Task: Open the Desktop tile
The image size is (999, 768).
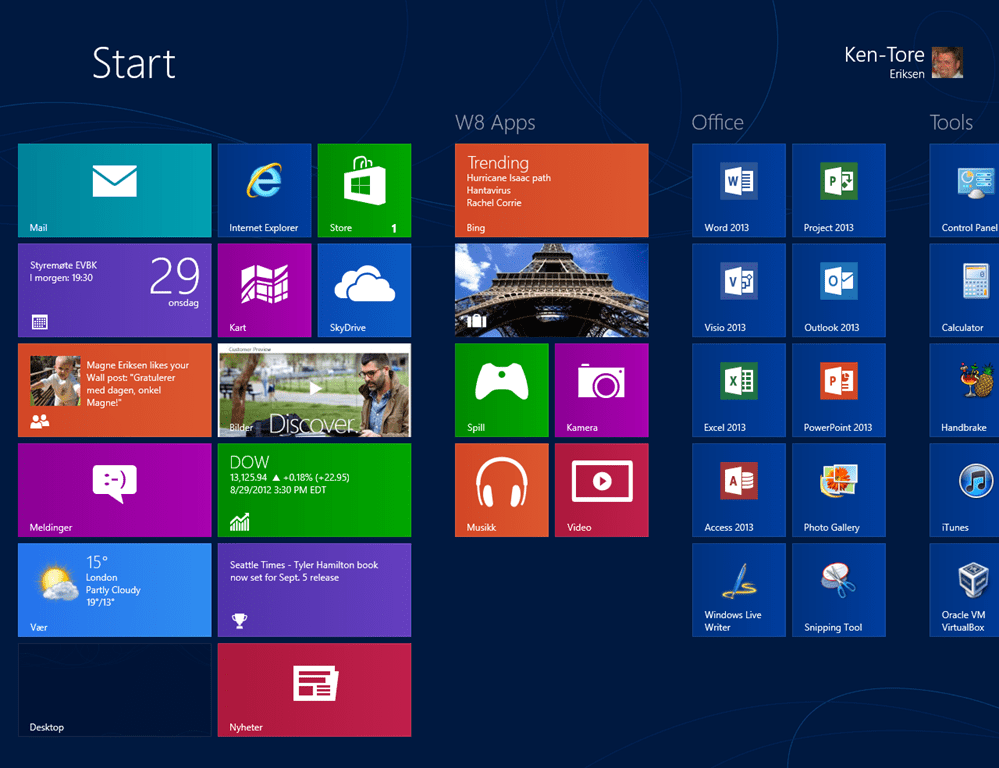Action: pos(115,690)
